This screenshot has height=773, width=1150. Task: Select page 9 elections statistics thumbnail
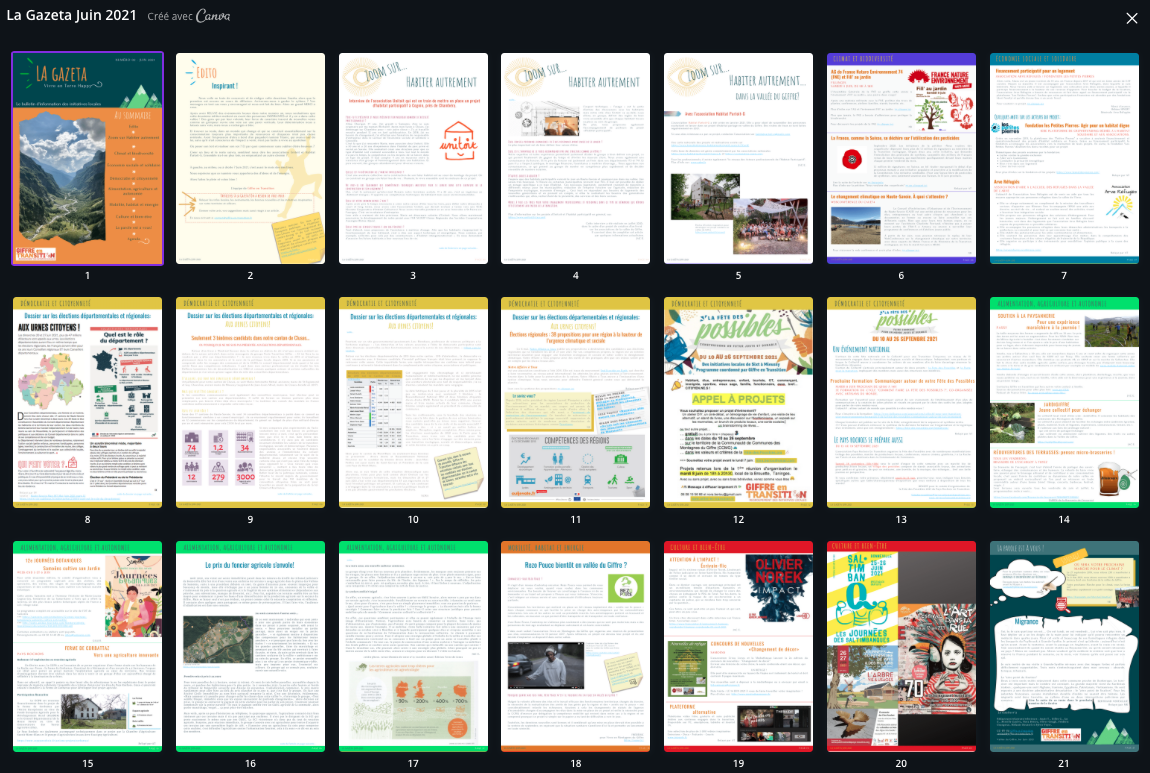(x=250, y=403)
